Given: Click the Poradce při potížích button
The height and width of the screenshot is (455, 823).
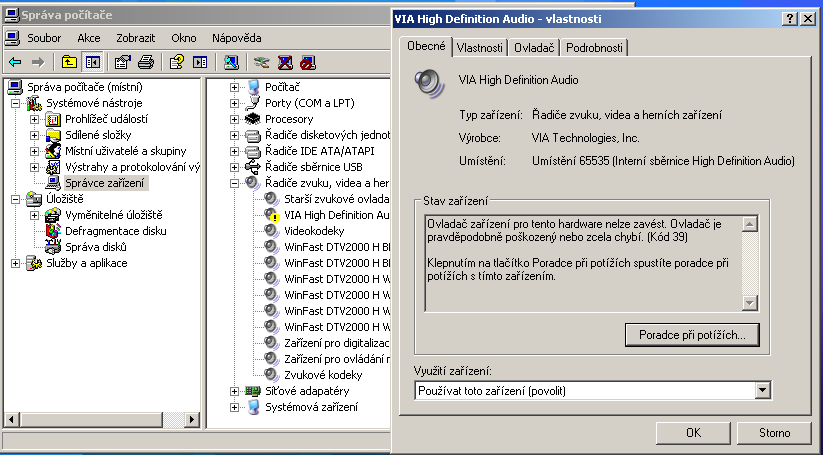Looking at the screenshot, I should 692,335.
